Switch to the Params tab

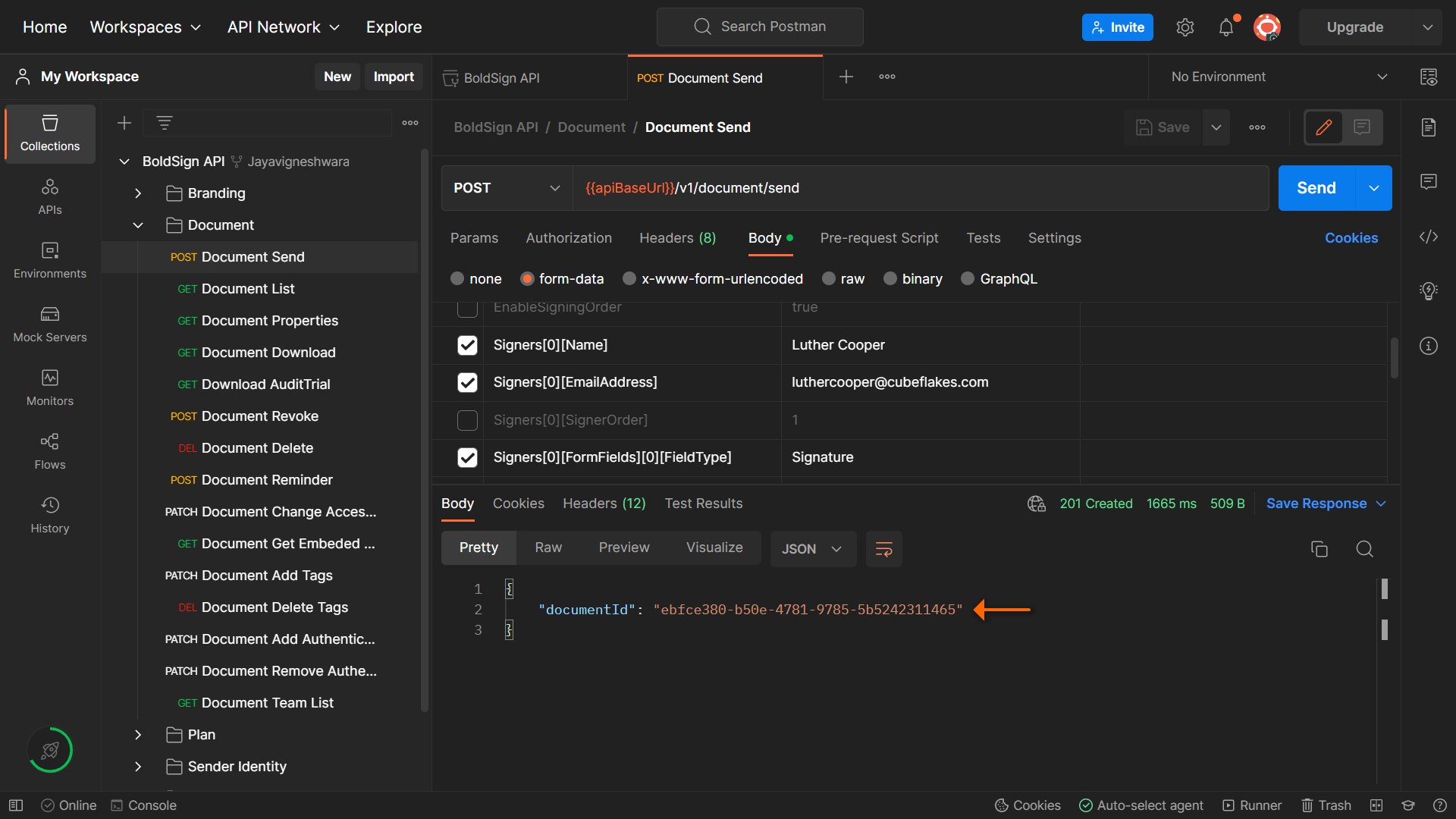pos(474,238)
